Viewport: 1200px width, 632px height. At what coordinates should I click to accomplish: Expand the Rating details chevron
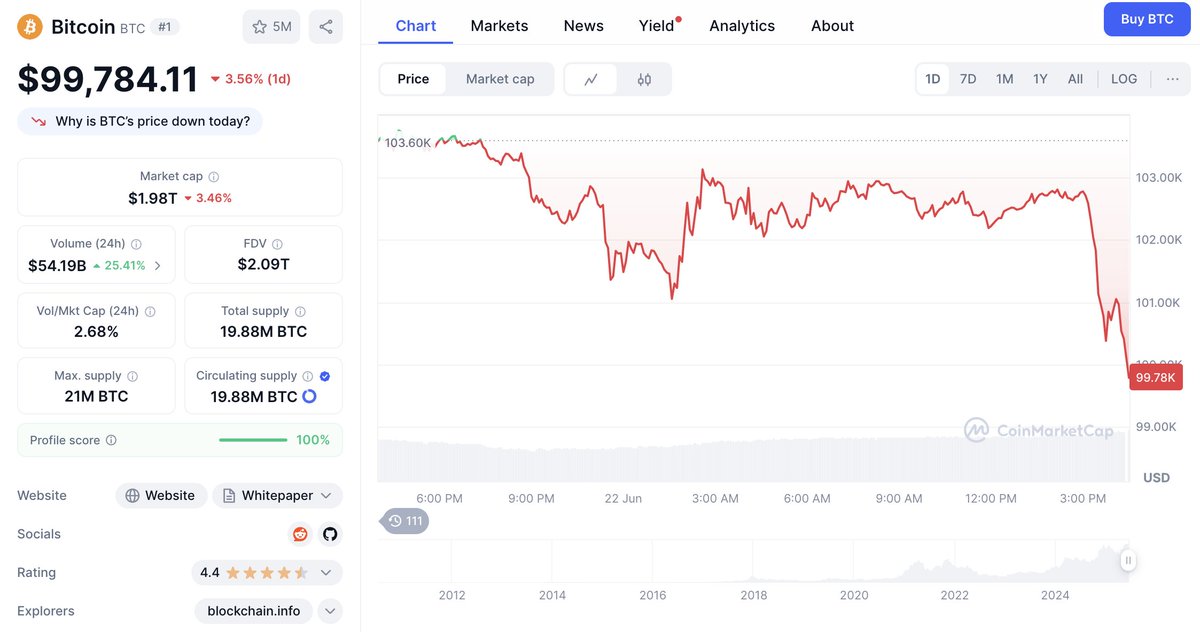pos(326,573)
